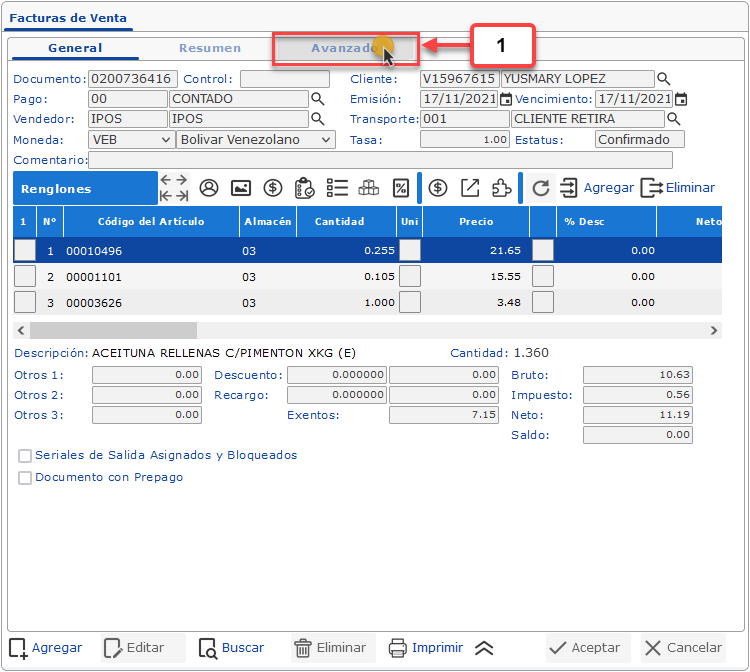
Task: Open the article image icon
Action: [x=240, y=188]
